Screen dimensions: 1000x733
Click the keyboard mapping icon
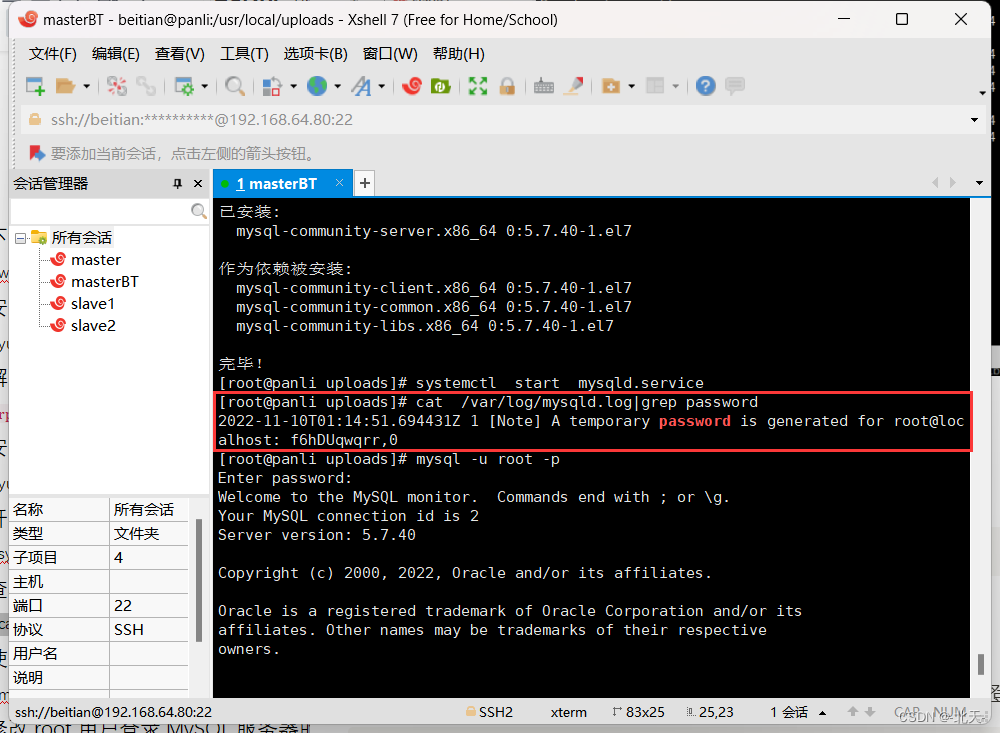pyautogui.click(x=543, y=85)
